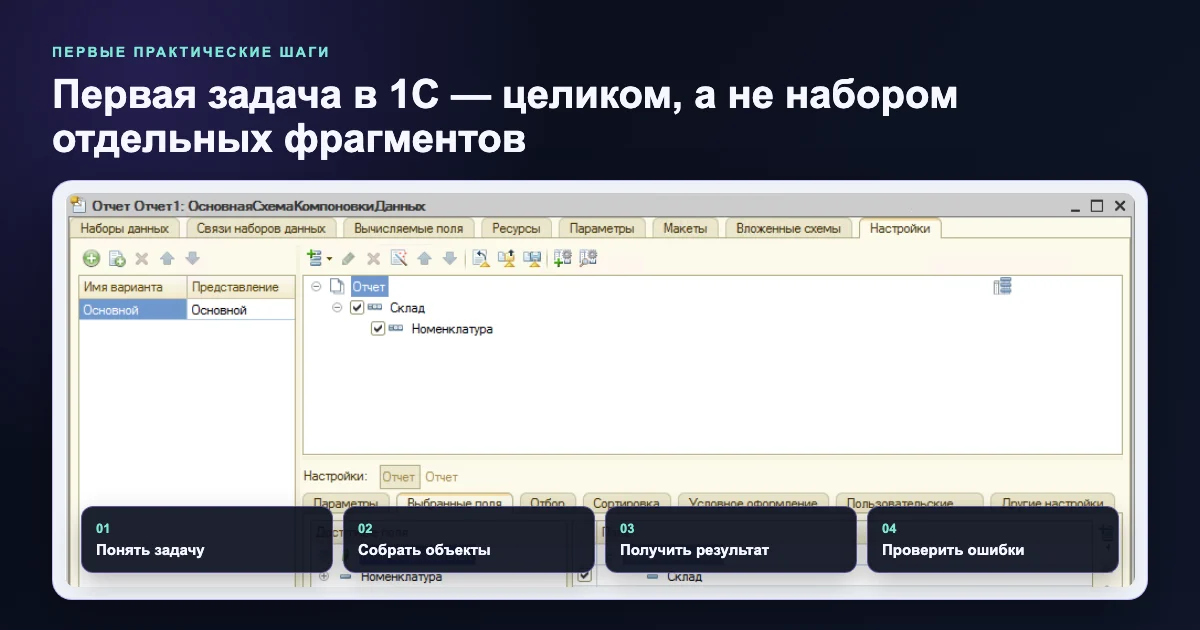Select the Склад grouping row
Image resolution: width=1200 pixels, height=630 pixels.
pos(407,308)
